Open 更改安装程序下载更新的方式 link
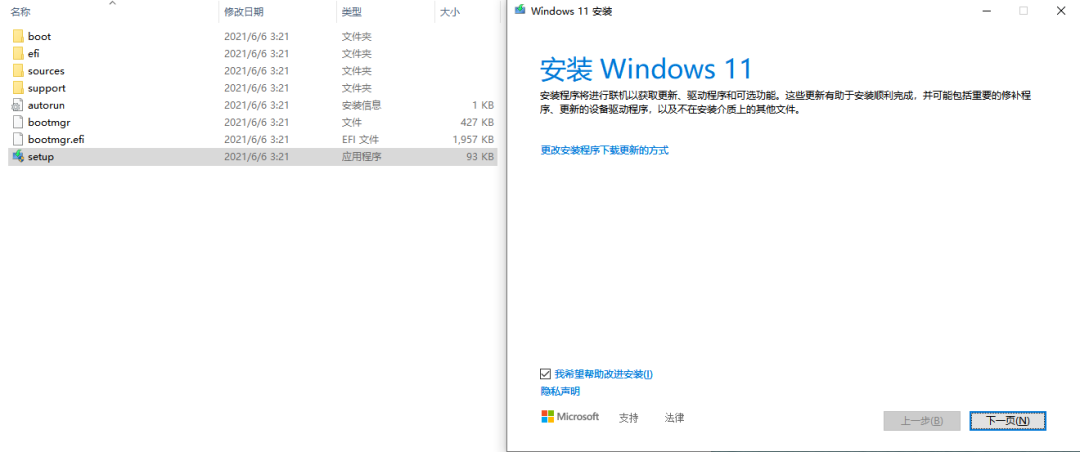 tap(604, 150)
